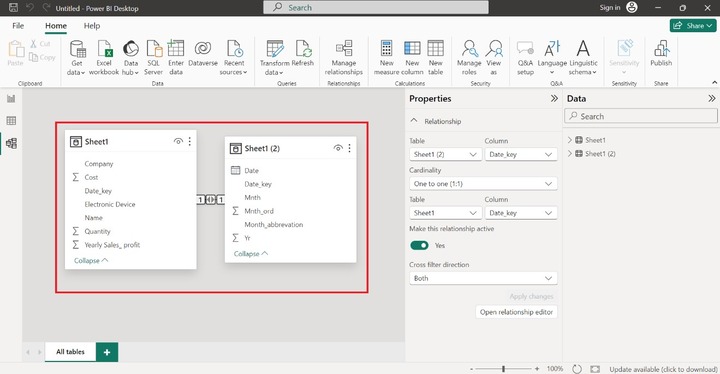720x374 pixels.
Task: Collapse the Data pane
Action: (x=711, y=98)
